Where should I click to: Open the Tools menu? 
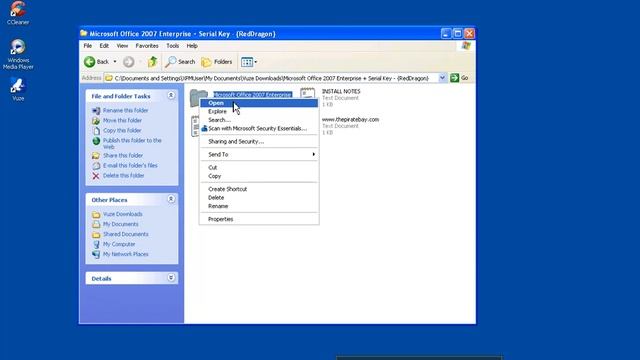tap(173, 46)
